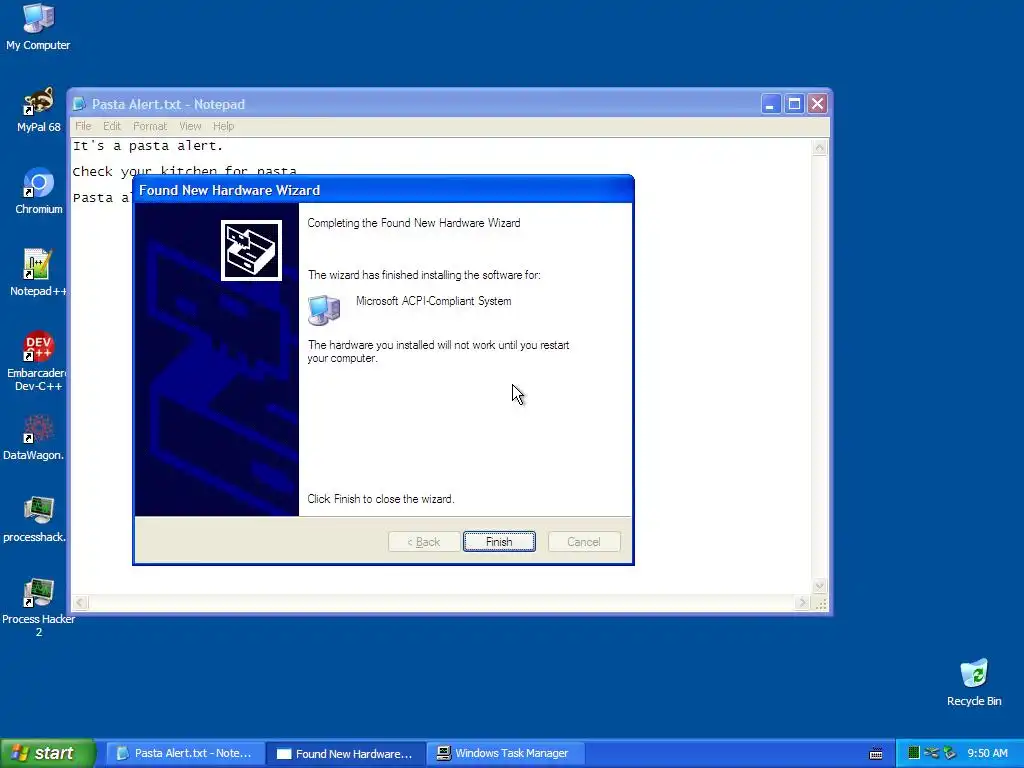This screenshot has height=768, width=1024.
Task: Click the 9:50 AM system clock
Action: (987, 753)
